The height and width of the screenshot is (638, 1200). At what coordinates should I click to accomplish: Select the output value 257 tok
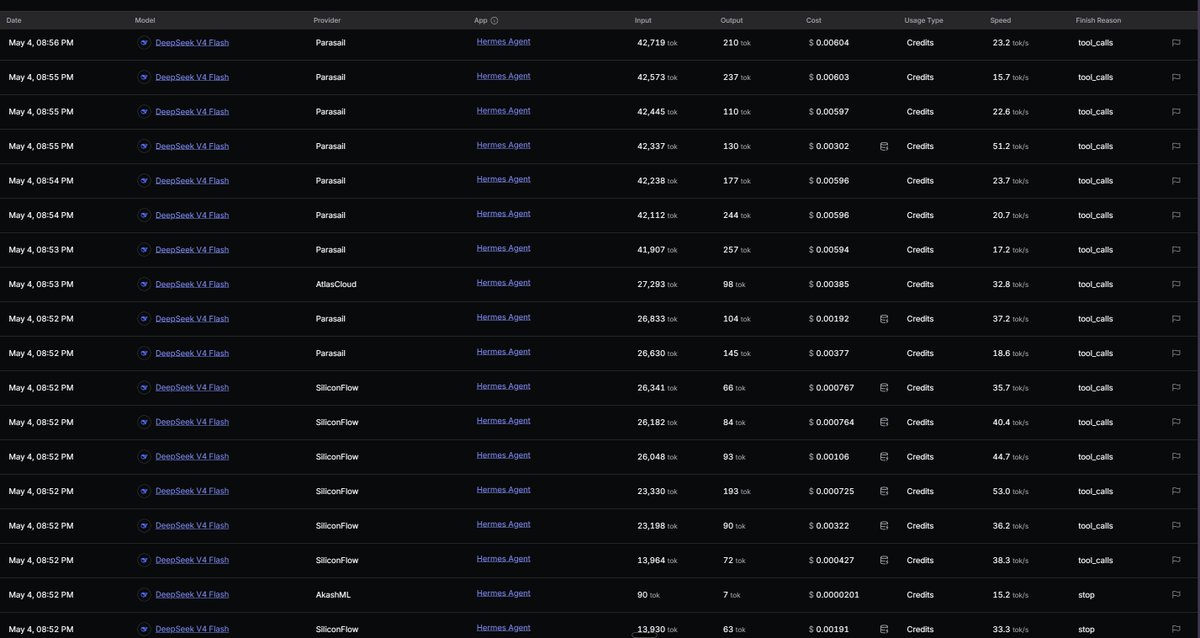coord(737,250)
